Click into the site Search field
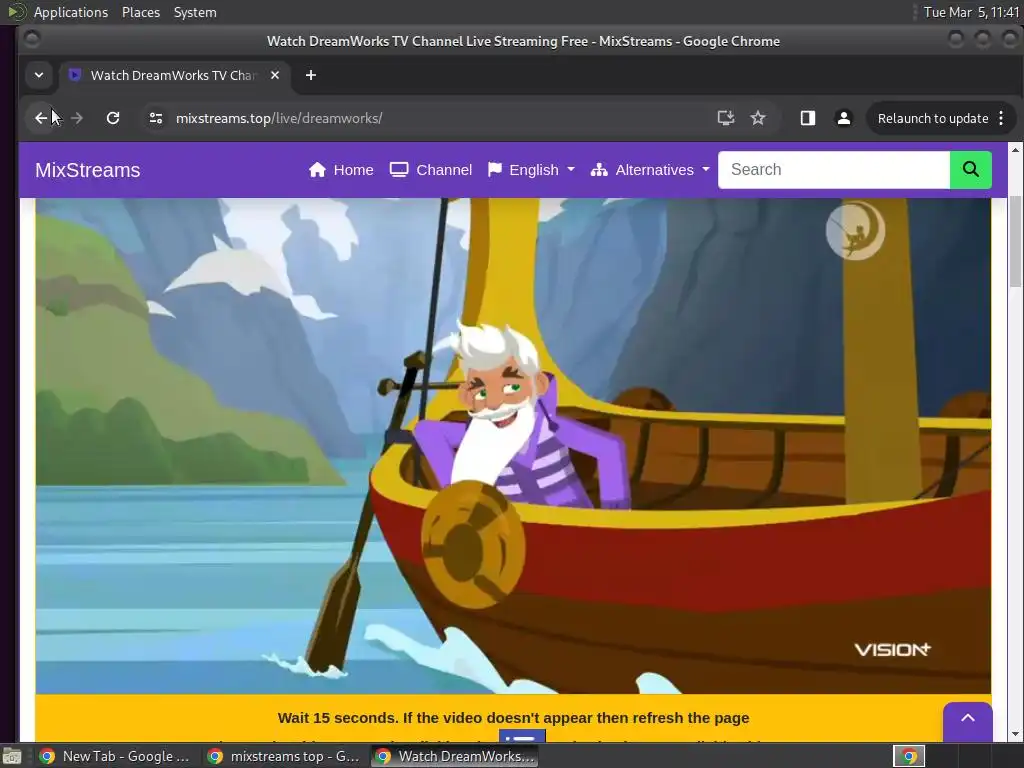 pos(834,170)
